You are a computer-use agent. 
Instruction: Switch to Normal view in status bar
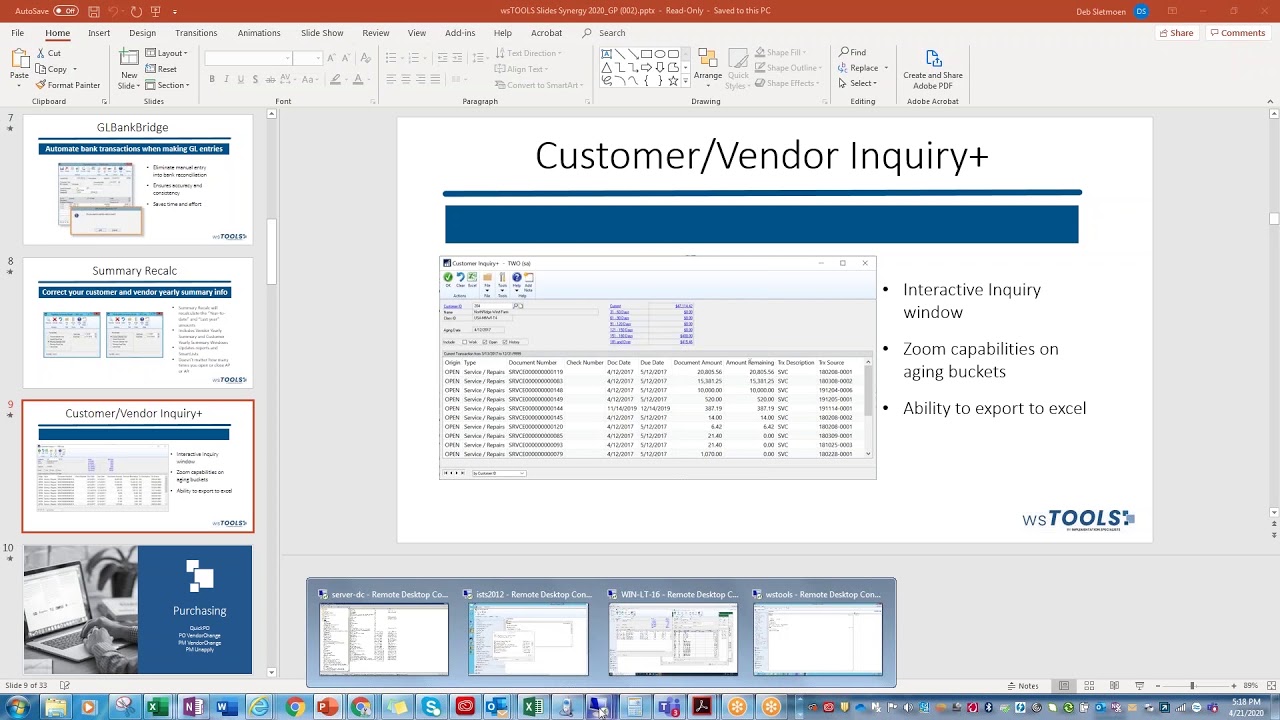pyautogui.click(x=1064, y=686)
